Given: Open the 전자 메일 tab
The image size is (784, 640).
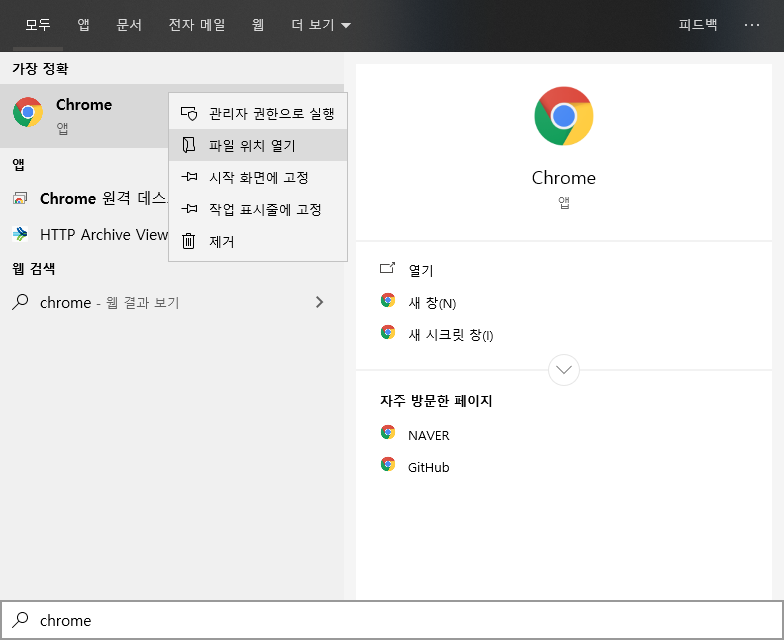Looking at the screenshot, I should (197, 24).
